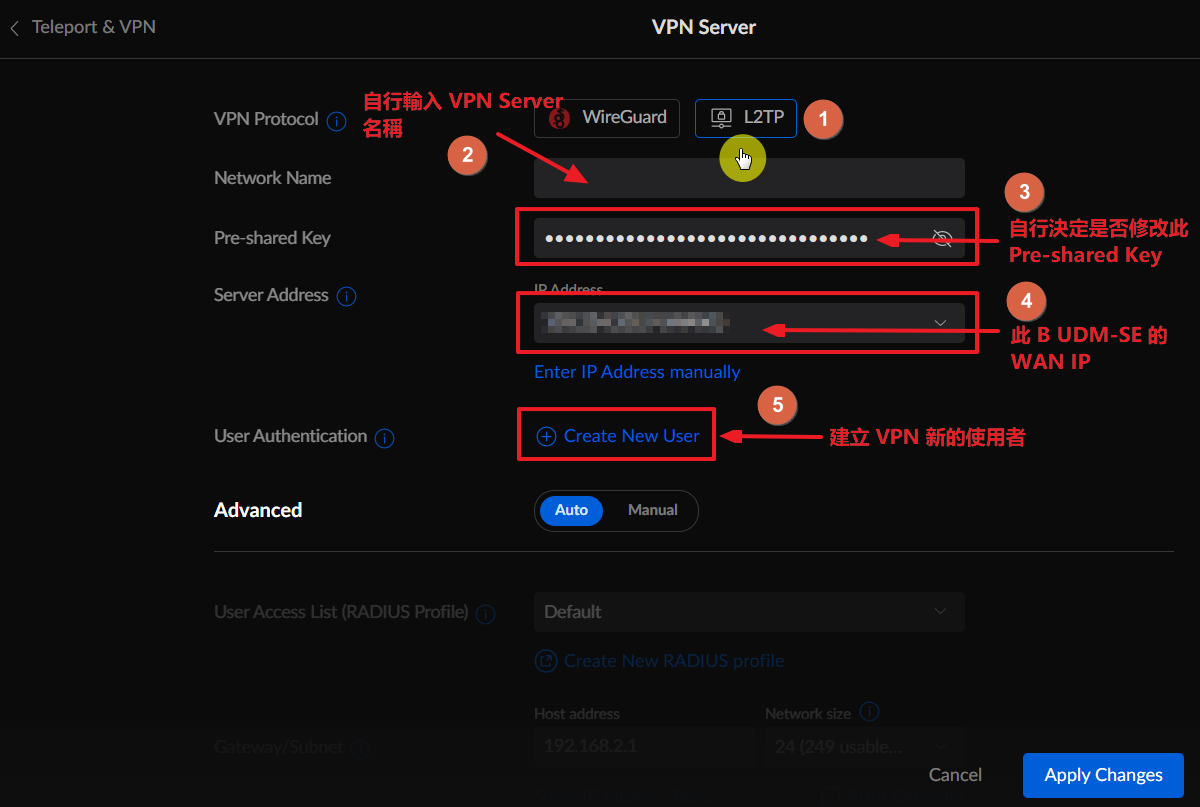Click the Host address field
1200x807 pixels.
point(643,746)
